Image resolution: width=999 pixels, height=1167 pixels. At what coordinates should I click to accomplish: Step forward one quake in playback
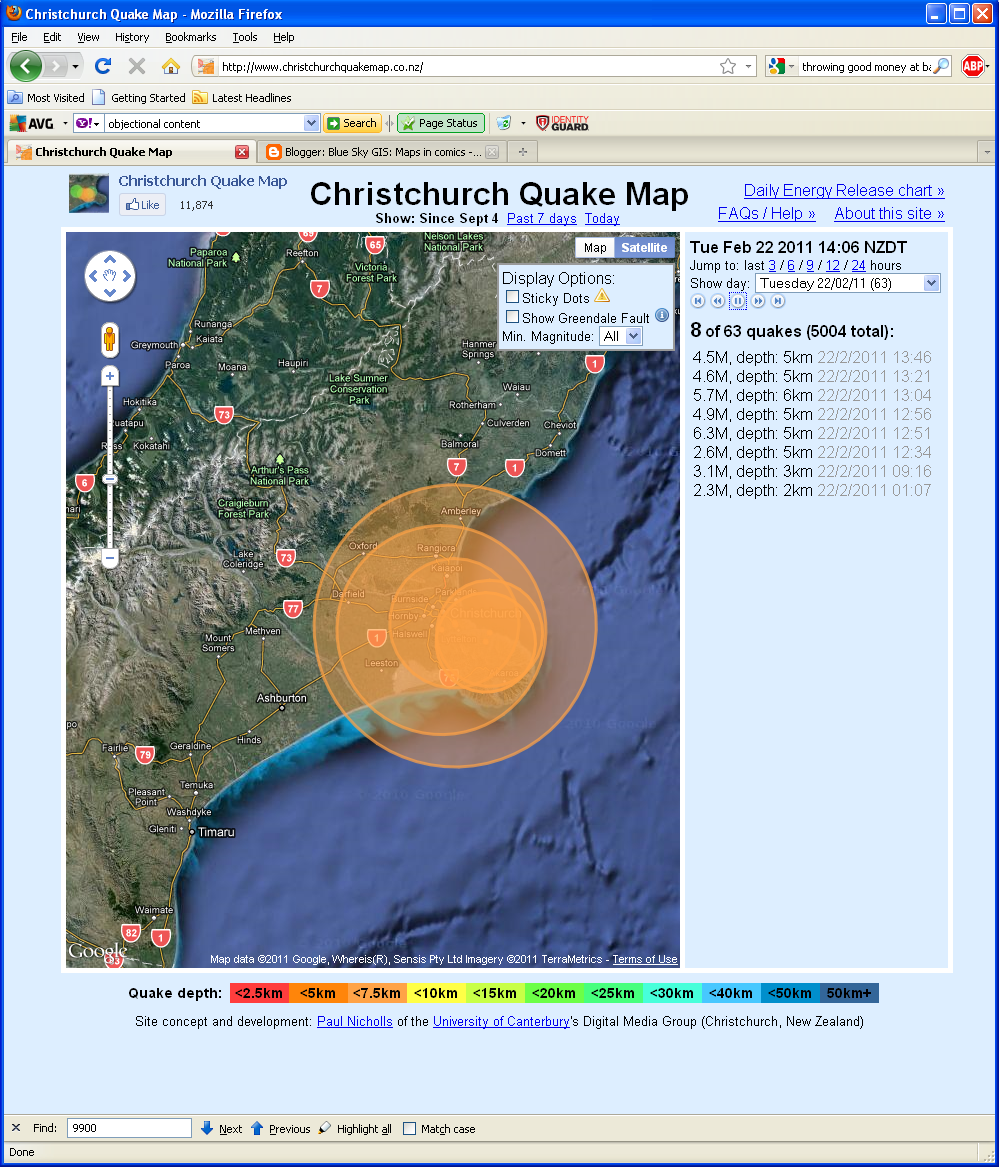pyautogui.click(x=758, y=301)
